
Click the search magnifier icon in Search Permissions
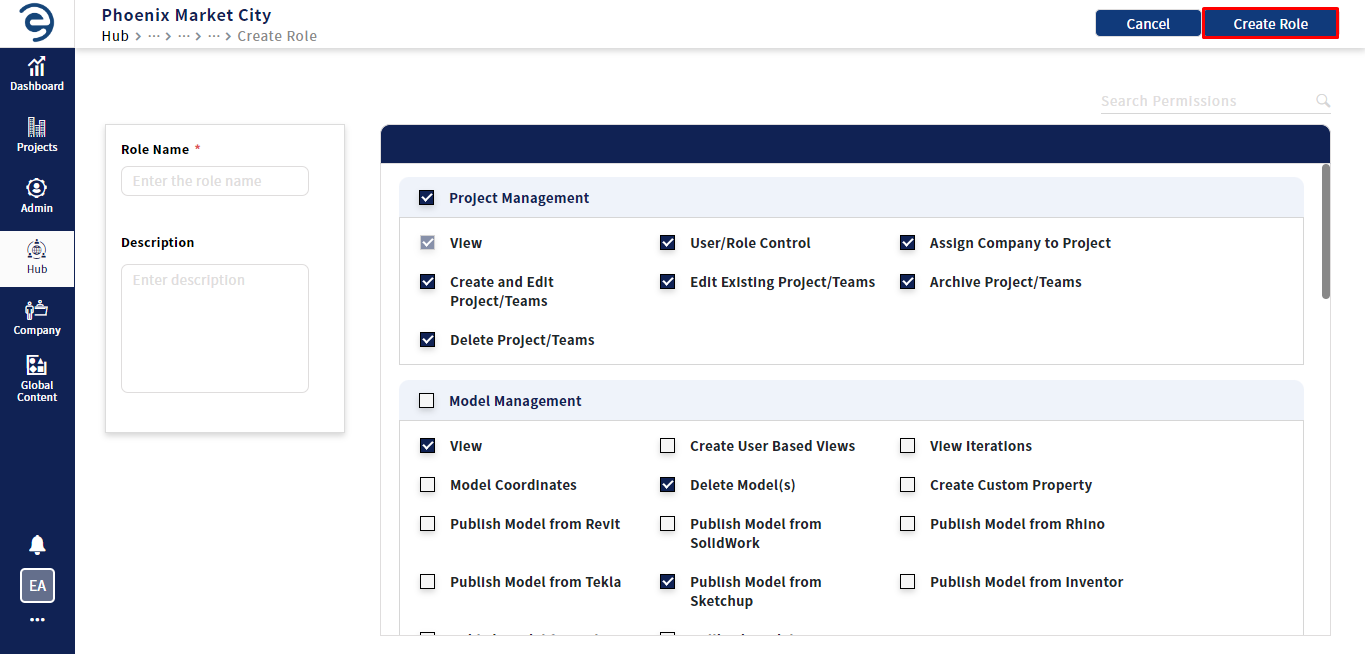[x=1323, y=101]
